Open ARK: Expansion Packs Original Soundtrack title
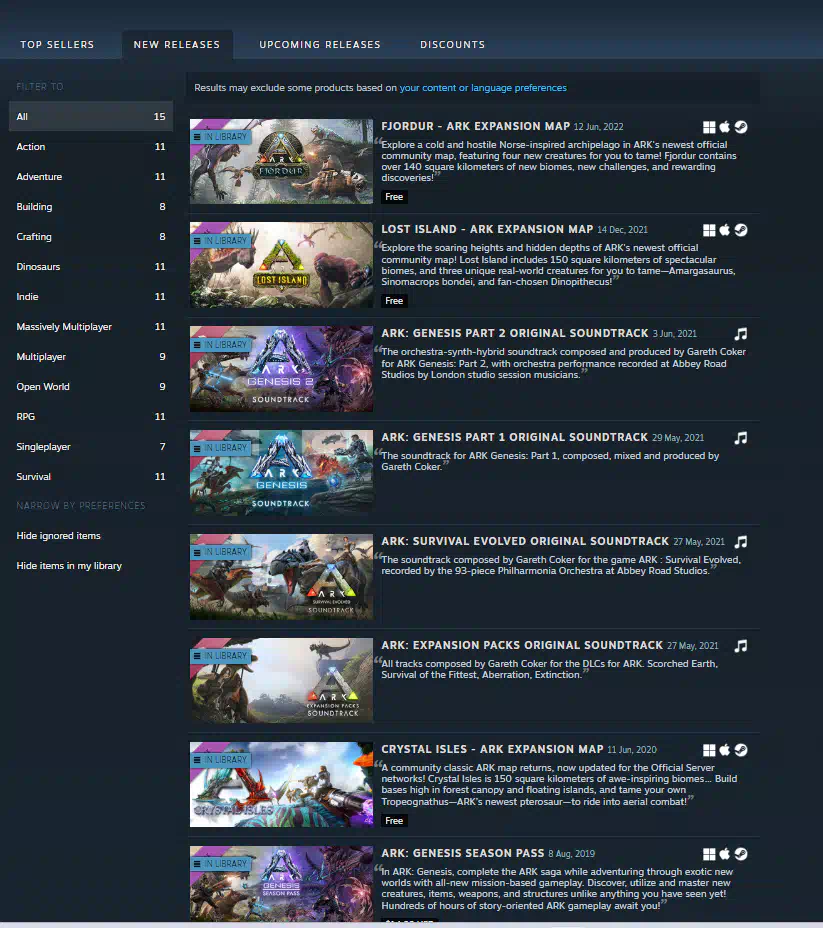 (x=522, y=645)
